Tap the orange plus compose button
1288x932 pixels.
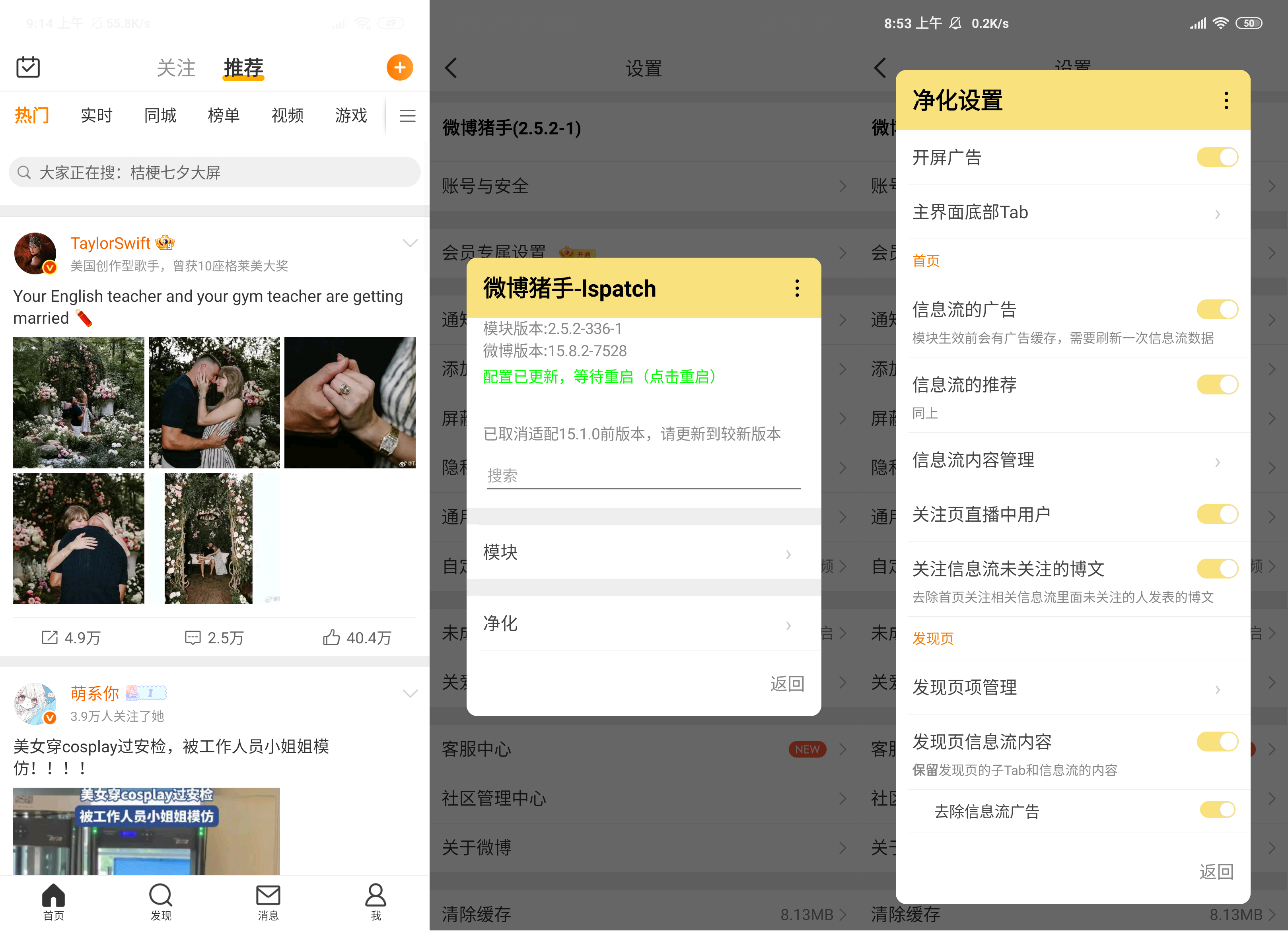(x=400, y=68)
